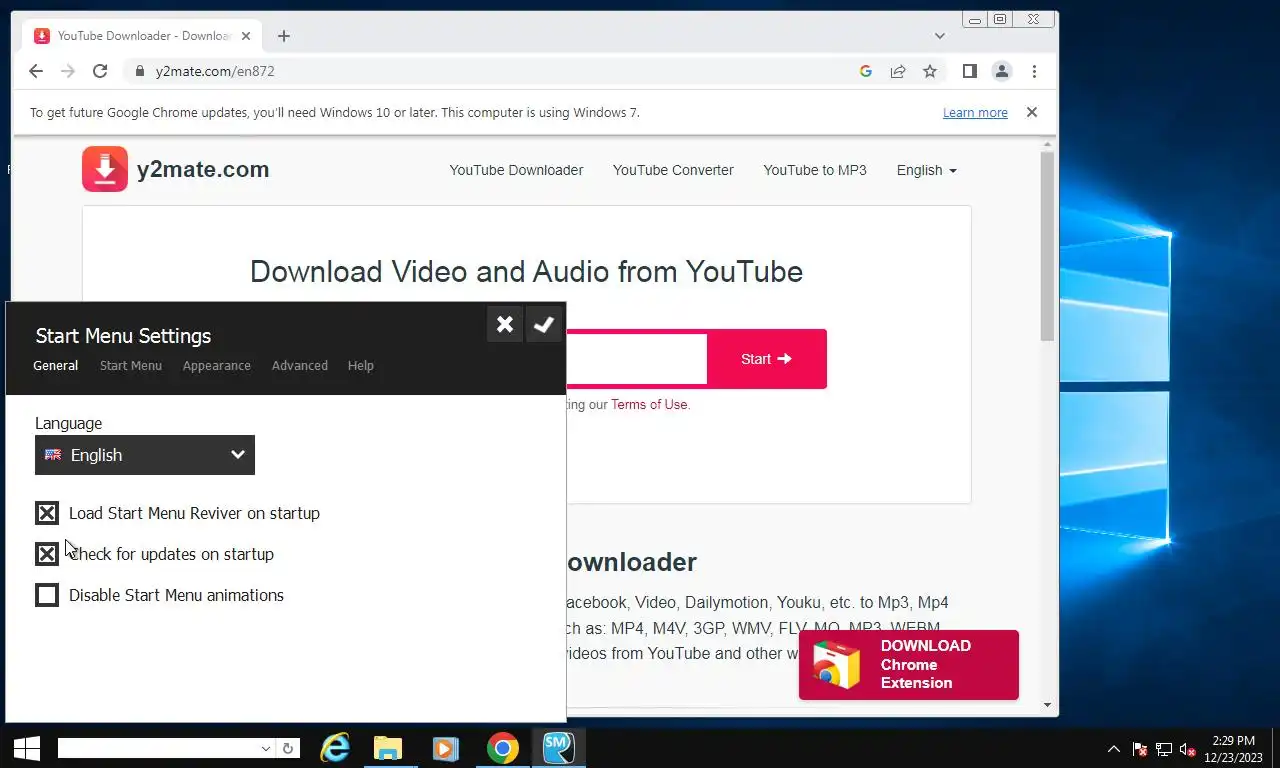Click the Start Menu Reviver taskbar icon
1280x768 pixels.
tap(558, 748)
